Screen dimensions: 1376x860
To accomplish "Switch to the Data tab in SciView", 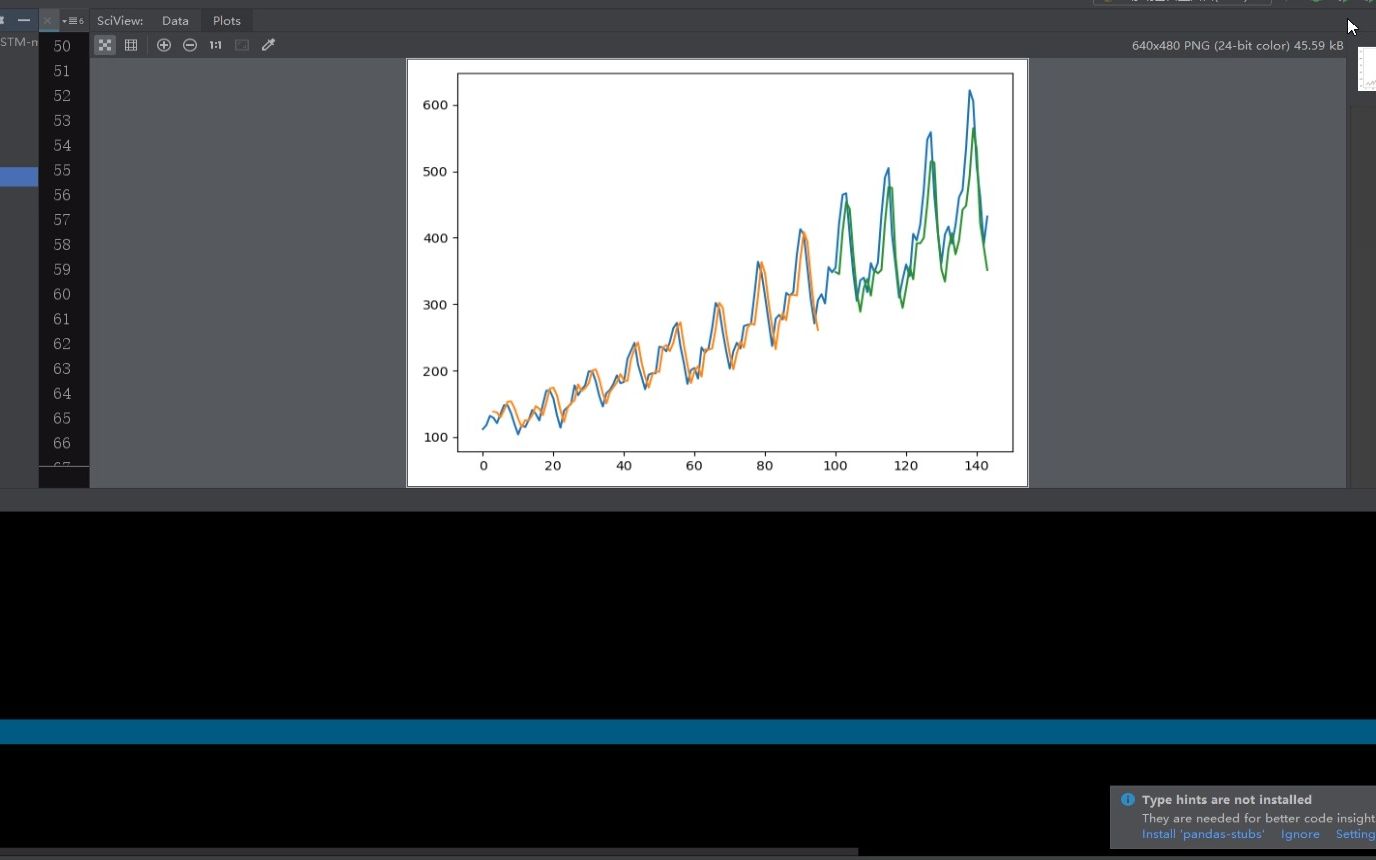I will [175, 21].
